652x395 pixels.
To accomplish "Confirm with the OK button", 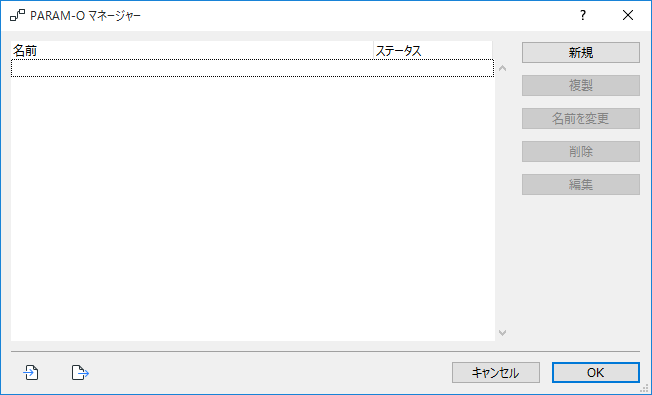I will pos(595,373).
